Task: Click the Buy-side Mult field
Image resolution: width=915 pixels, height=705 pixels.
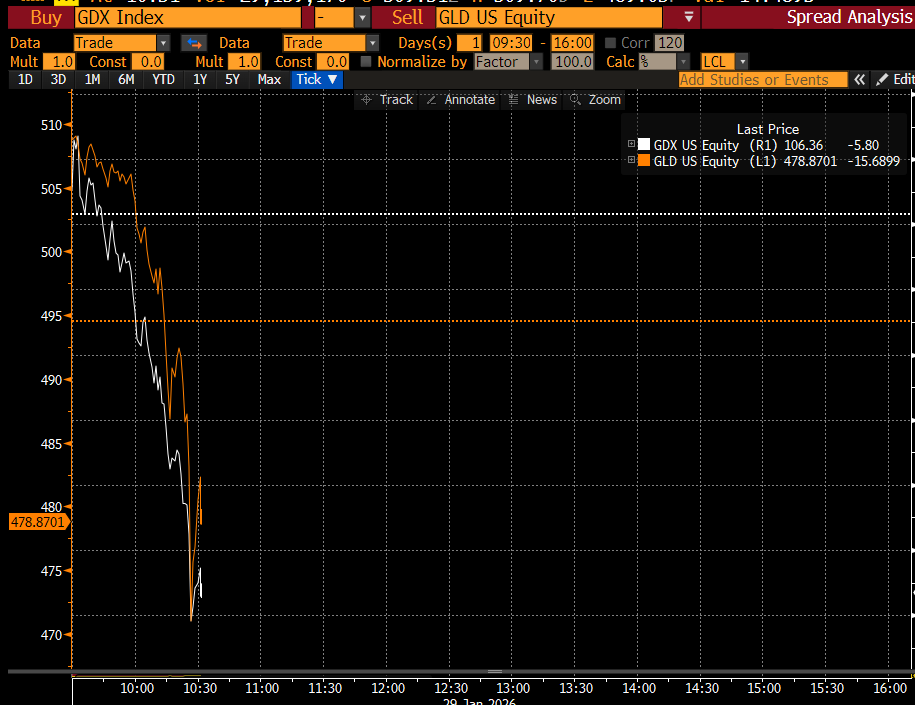Action: pos(59,62)
